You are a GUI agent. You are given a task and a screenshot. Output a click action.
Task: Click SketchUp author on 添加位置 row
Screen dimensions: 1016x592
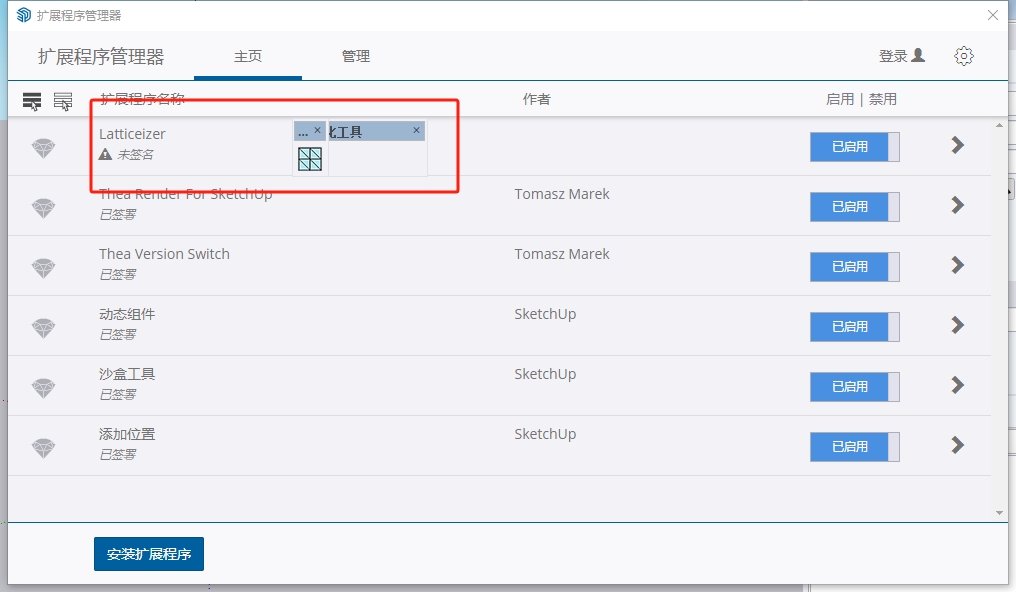[x=545, y=434]
